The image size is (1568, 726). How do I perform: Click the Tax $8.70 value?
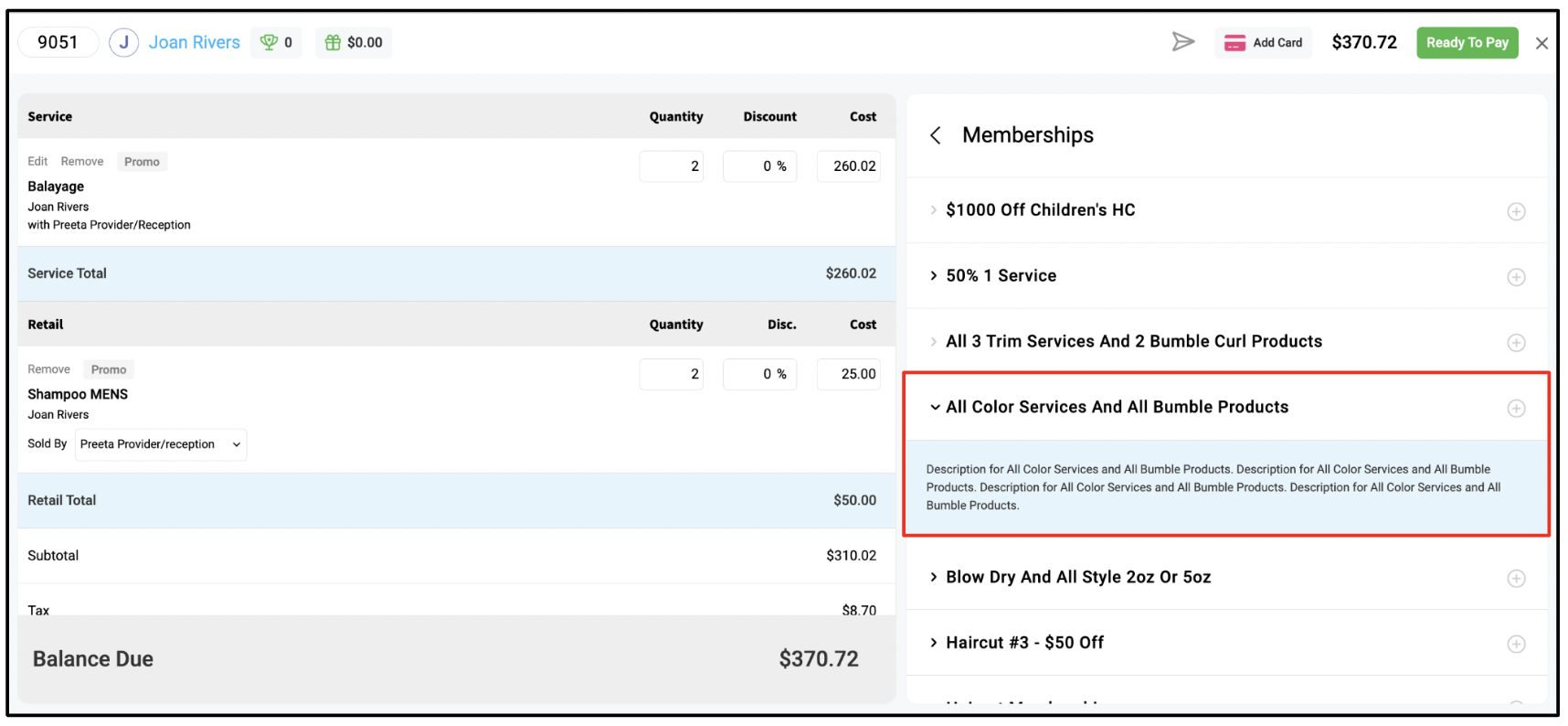coord(859,610)
